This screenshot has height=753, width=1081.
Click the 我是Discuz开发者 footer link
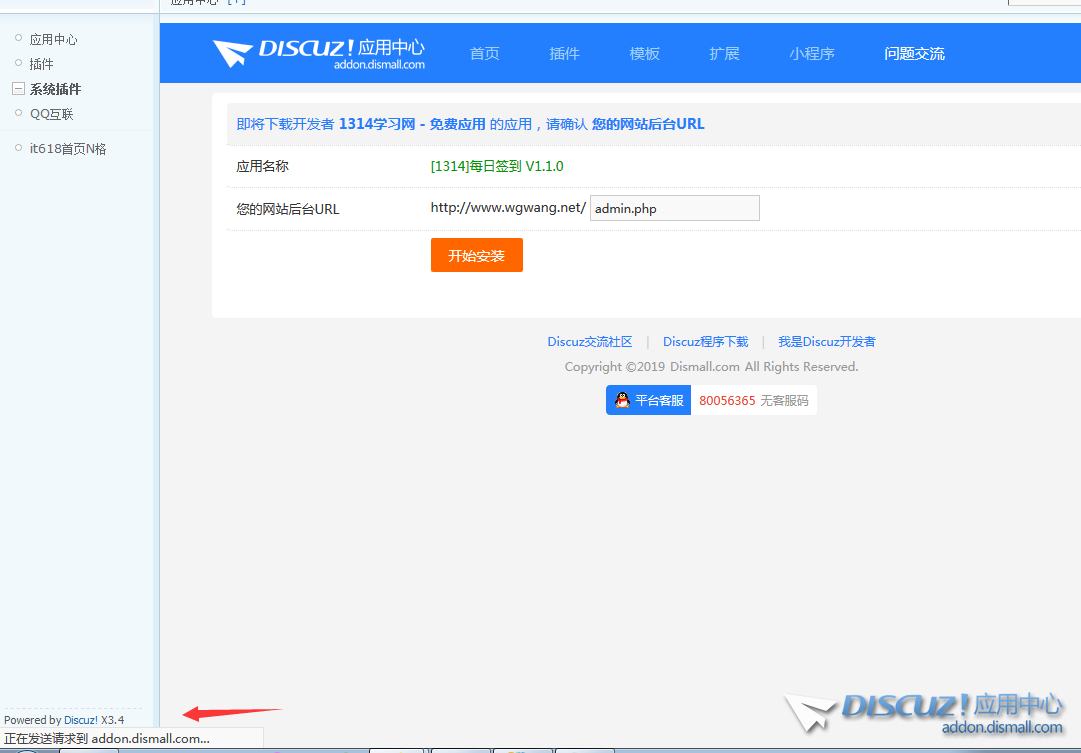pos(826,342)
